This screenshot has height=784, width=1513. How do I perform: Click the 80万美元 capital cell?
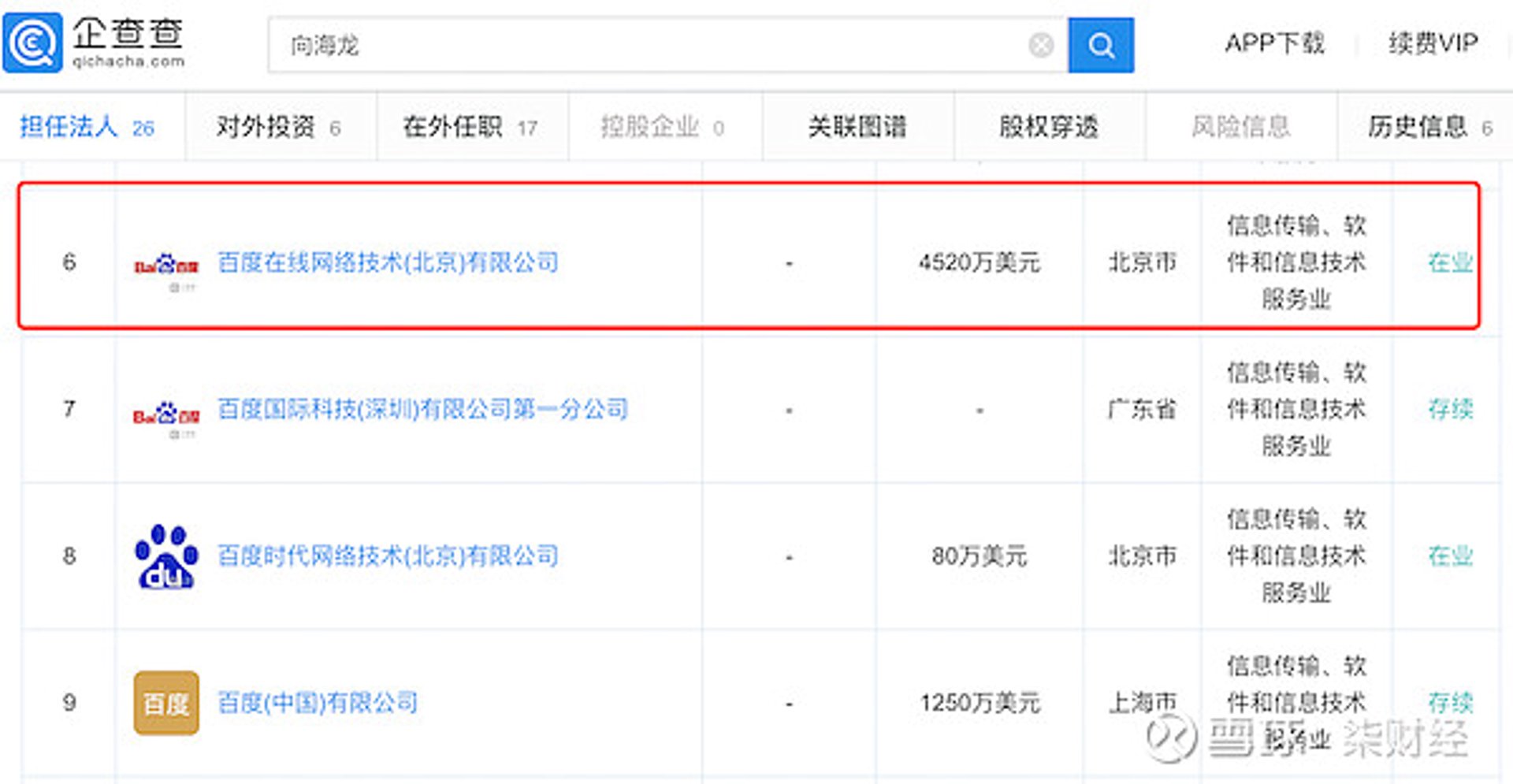(x=980, y=556)
